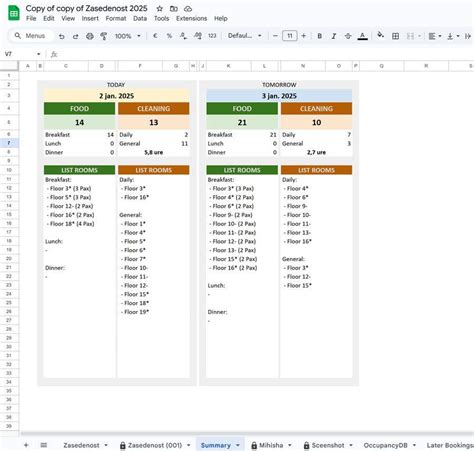474x451 pixels.
Task: Open the Default font dropdown
Action: pos(244,36)
